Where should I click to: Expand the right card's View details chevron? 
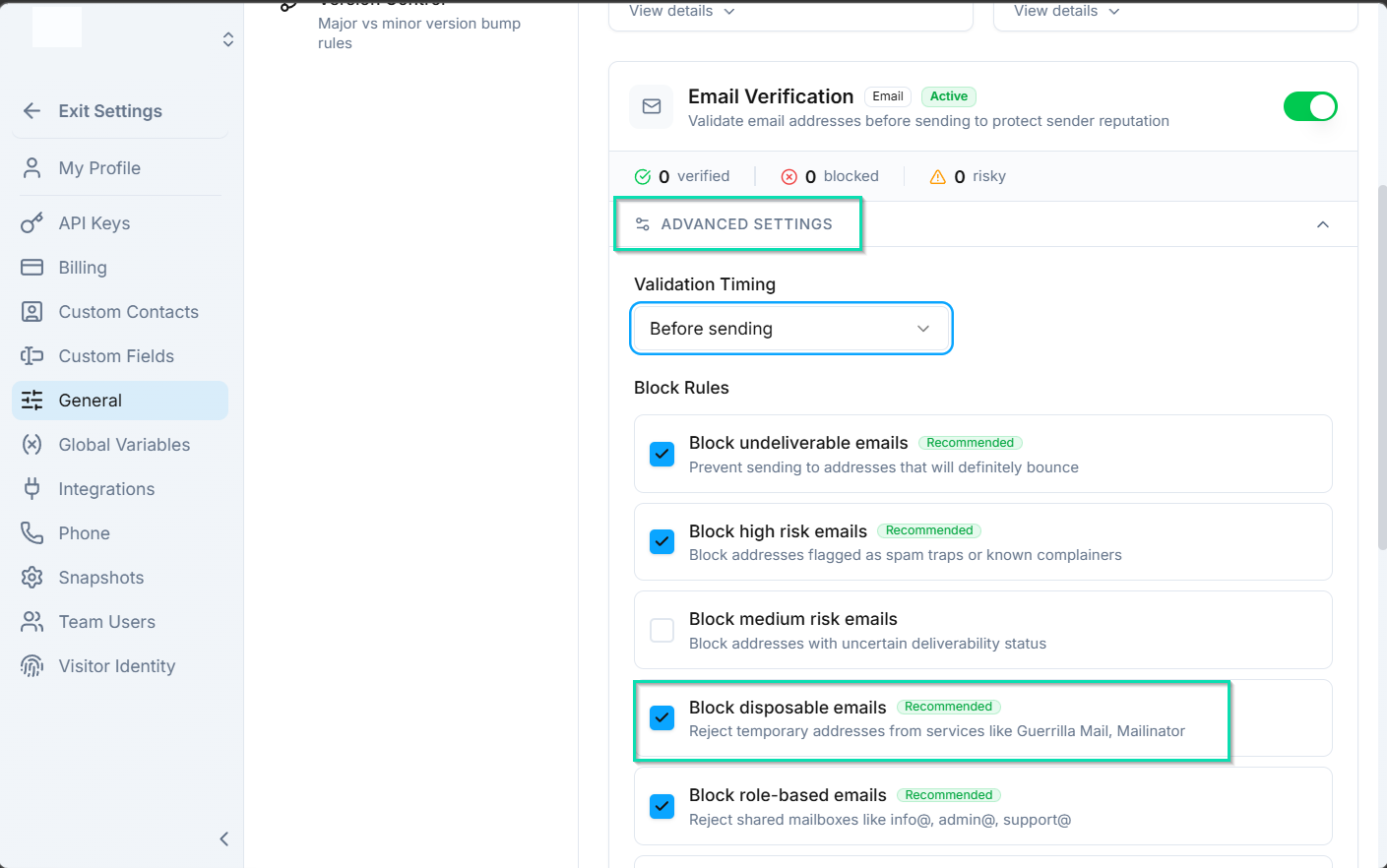click(1114, 11)
